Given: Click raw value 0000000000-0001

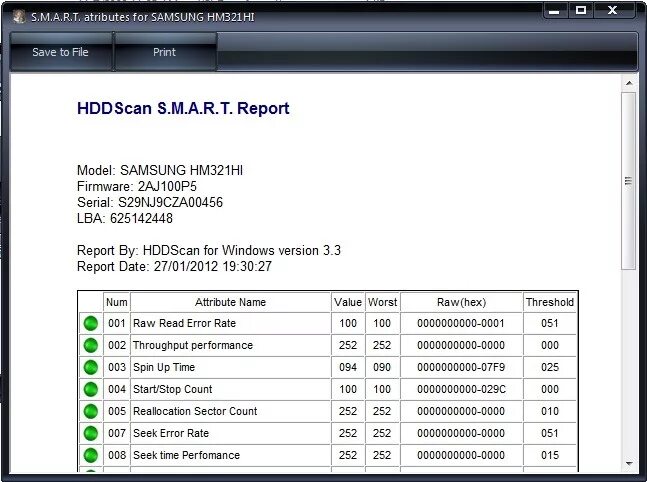Looking at the screenshot, I should (461, 323).
